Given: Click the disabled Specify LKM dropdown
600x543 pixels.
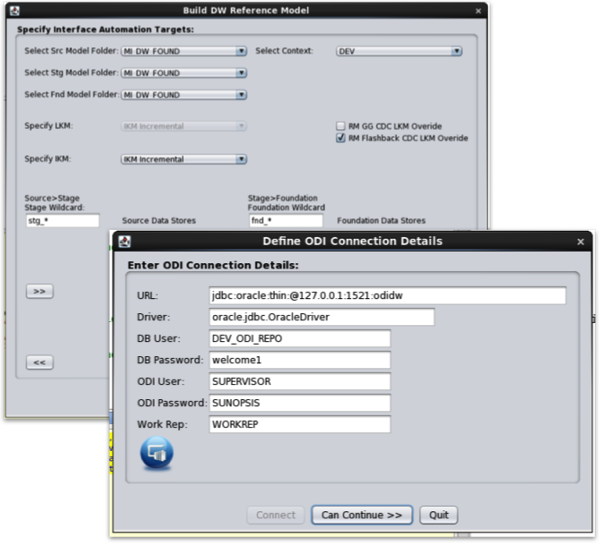Looking at the screenshot, I should [x=184, y=126].
